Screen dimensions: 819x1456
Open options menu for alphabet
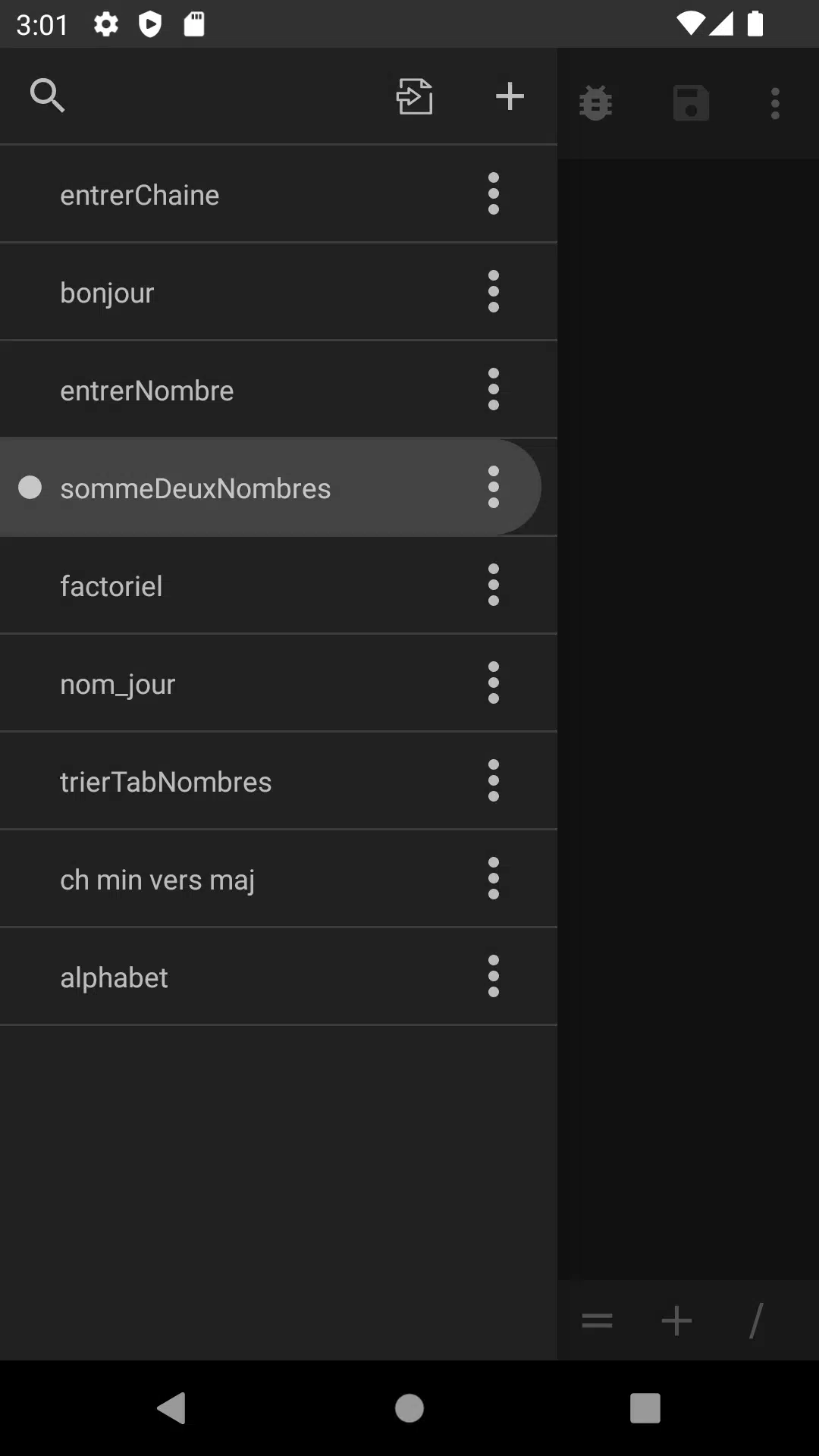pos(494,976)
